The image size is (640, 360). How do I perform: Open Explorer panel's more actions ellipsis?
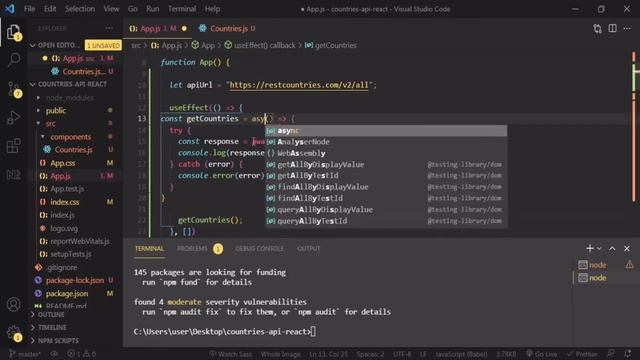click(109, 28)
